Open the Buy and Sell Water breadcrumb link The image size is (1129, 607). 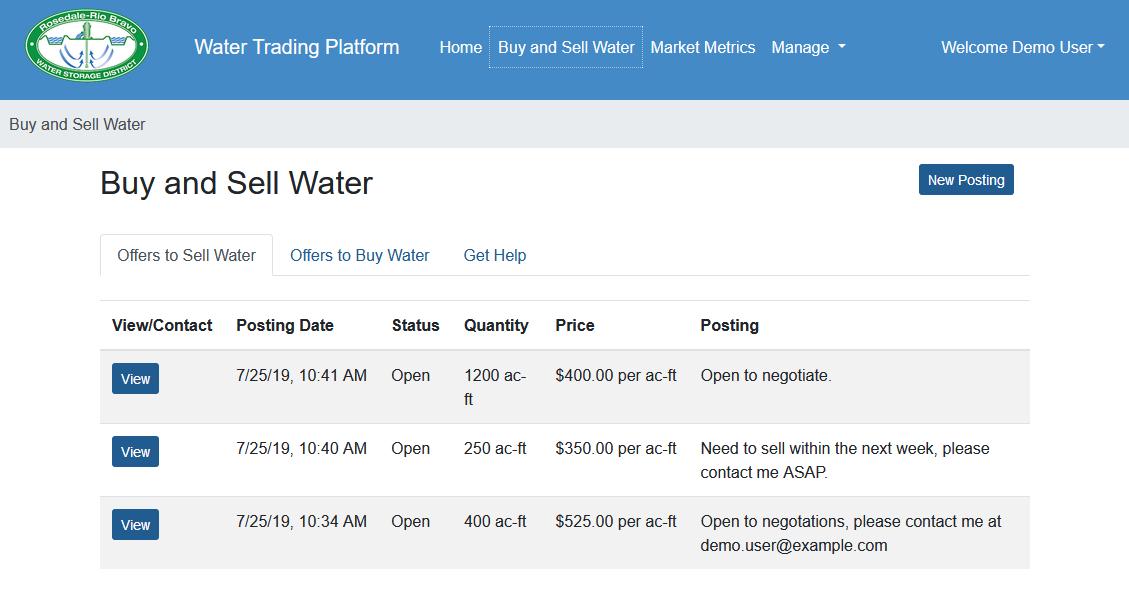click(x=76, y=123)
